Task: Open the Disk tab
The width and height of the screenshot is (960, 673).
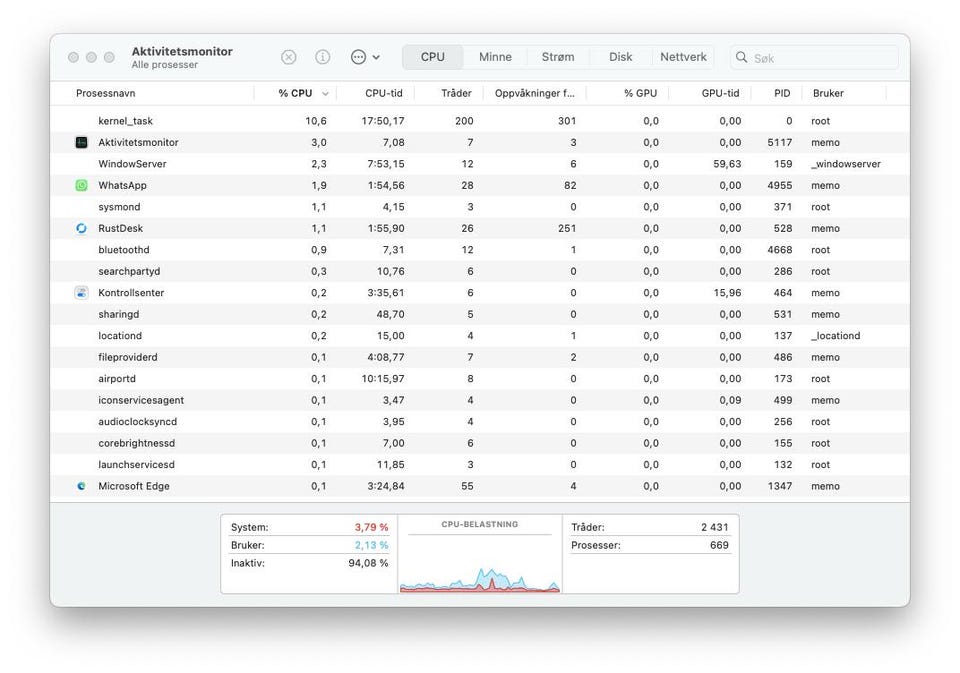Action: [620, 57]
